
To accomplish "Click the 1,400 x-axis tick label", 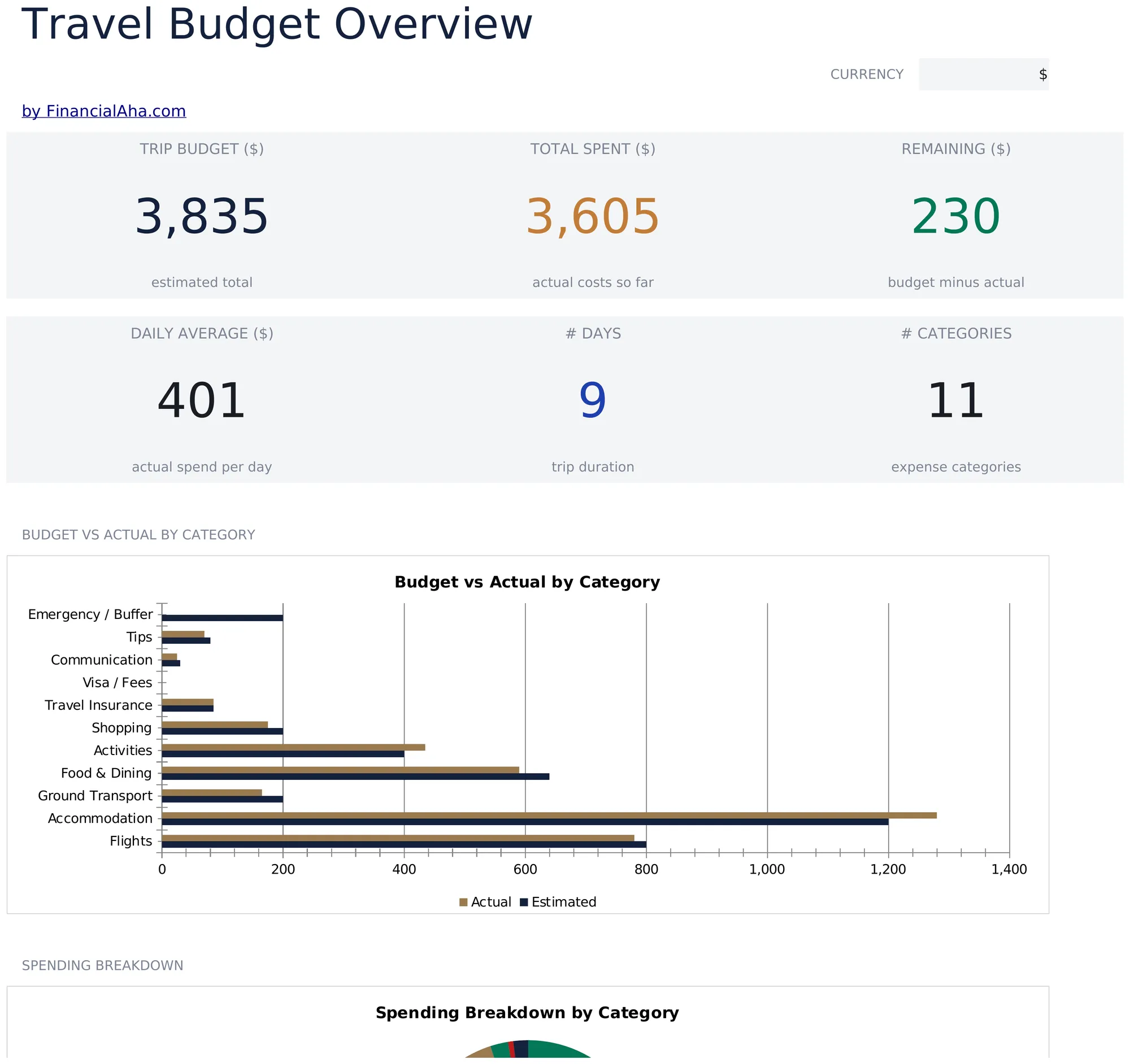I will coord(1010,870).
